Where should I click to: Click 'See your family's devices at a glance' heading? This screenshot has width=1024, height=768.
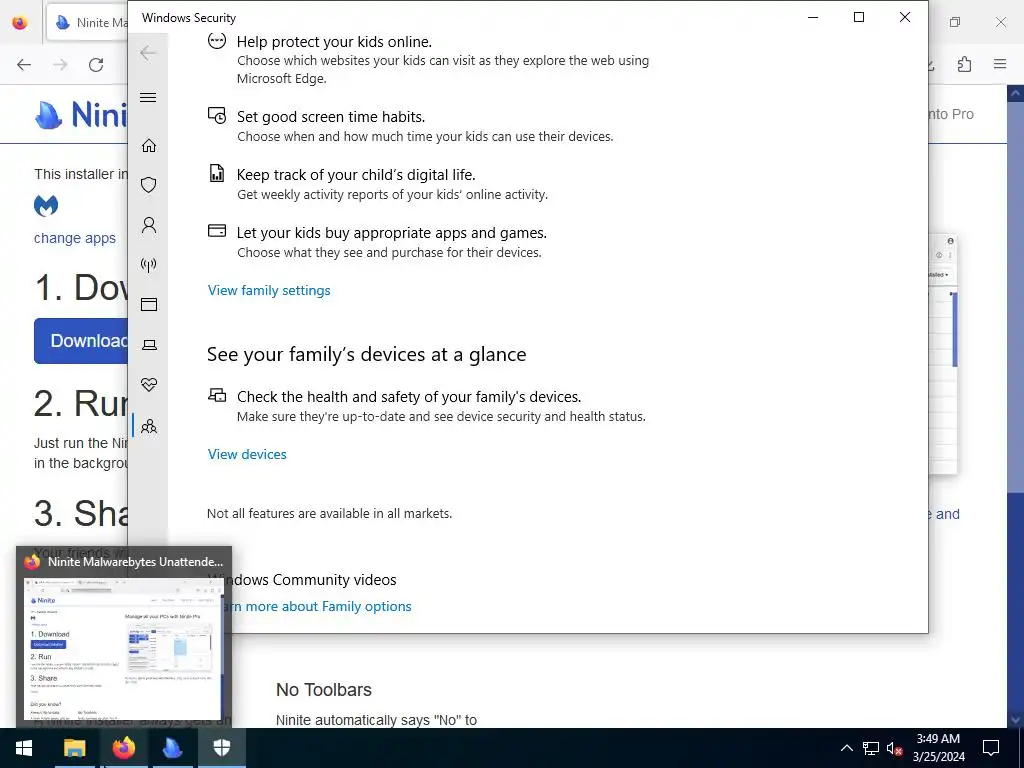tap(366, 354)
